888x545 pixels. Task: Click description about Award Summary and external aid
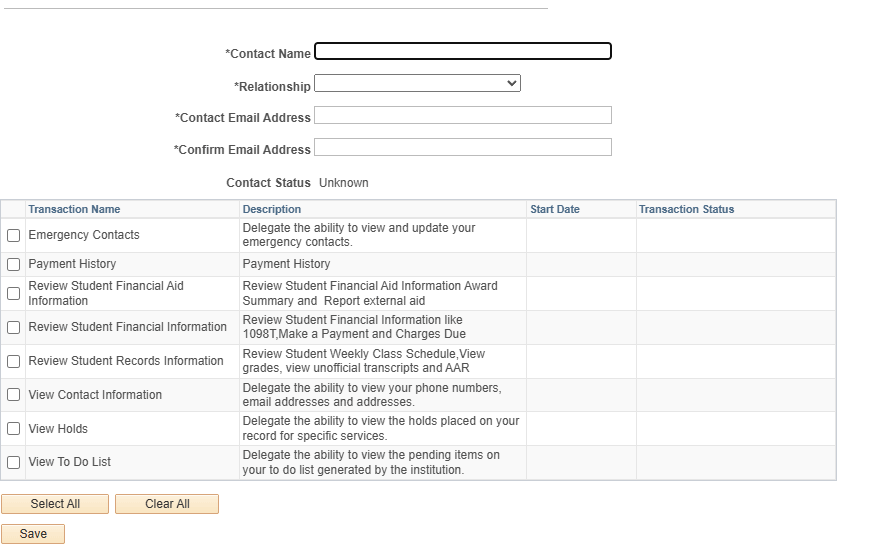(x=370, y=293)
